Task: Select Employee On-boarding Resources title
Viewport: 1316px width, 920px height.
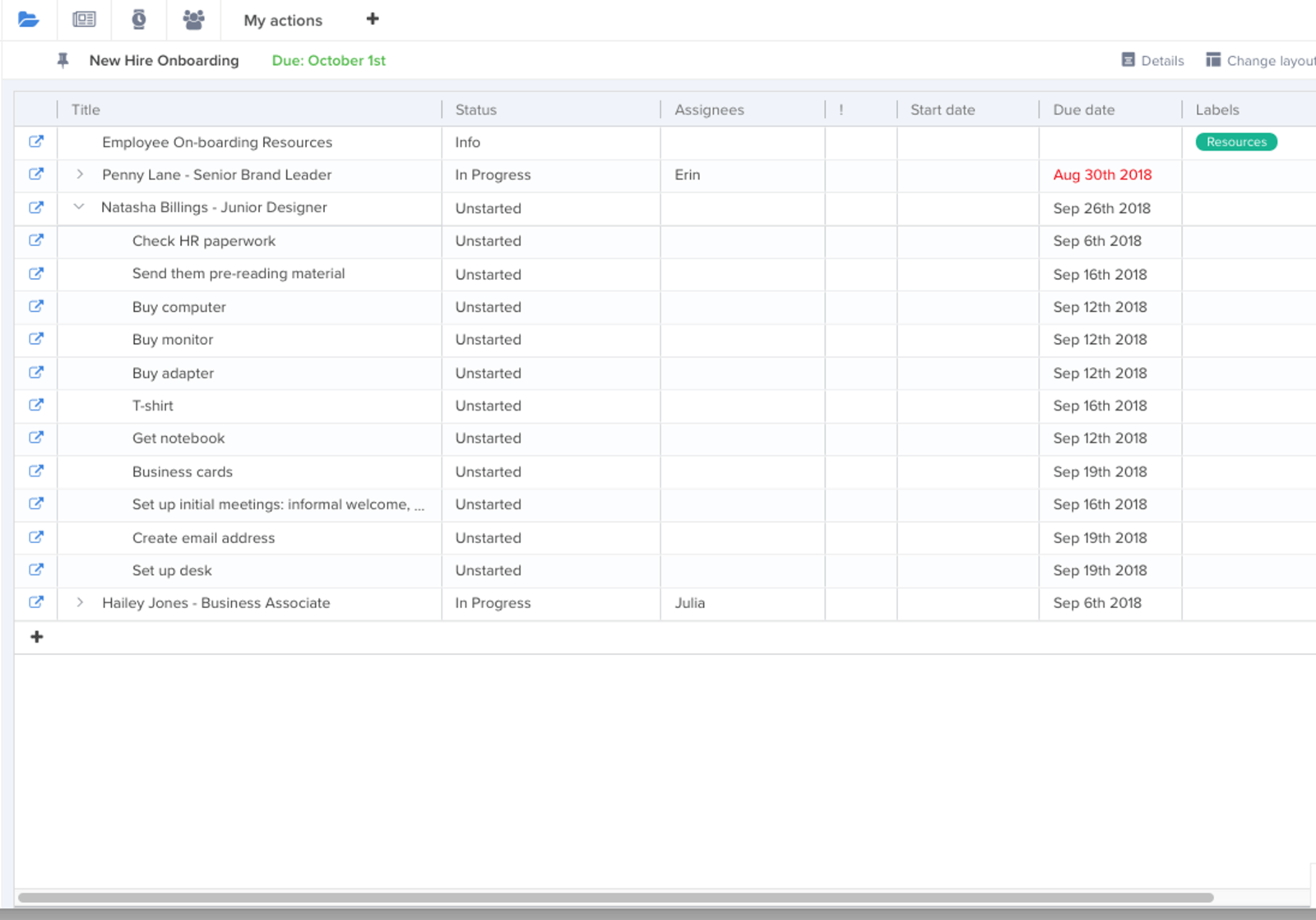Action: pyautogui.click(x=217, y=142)
